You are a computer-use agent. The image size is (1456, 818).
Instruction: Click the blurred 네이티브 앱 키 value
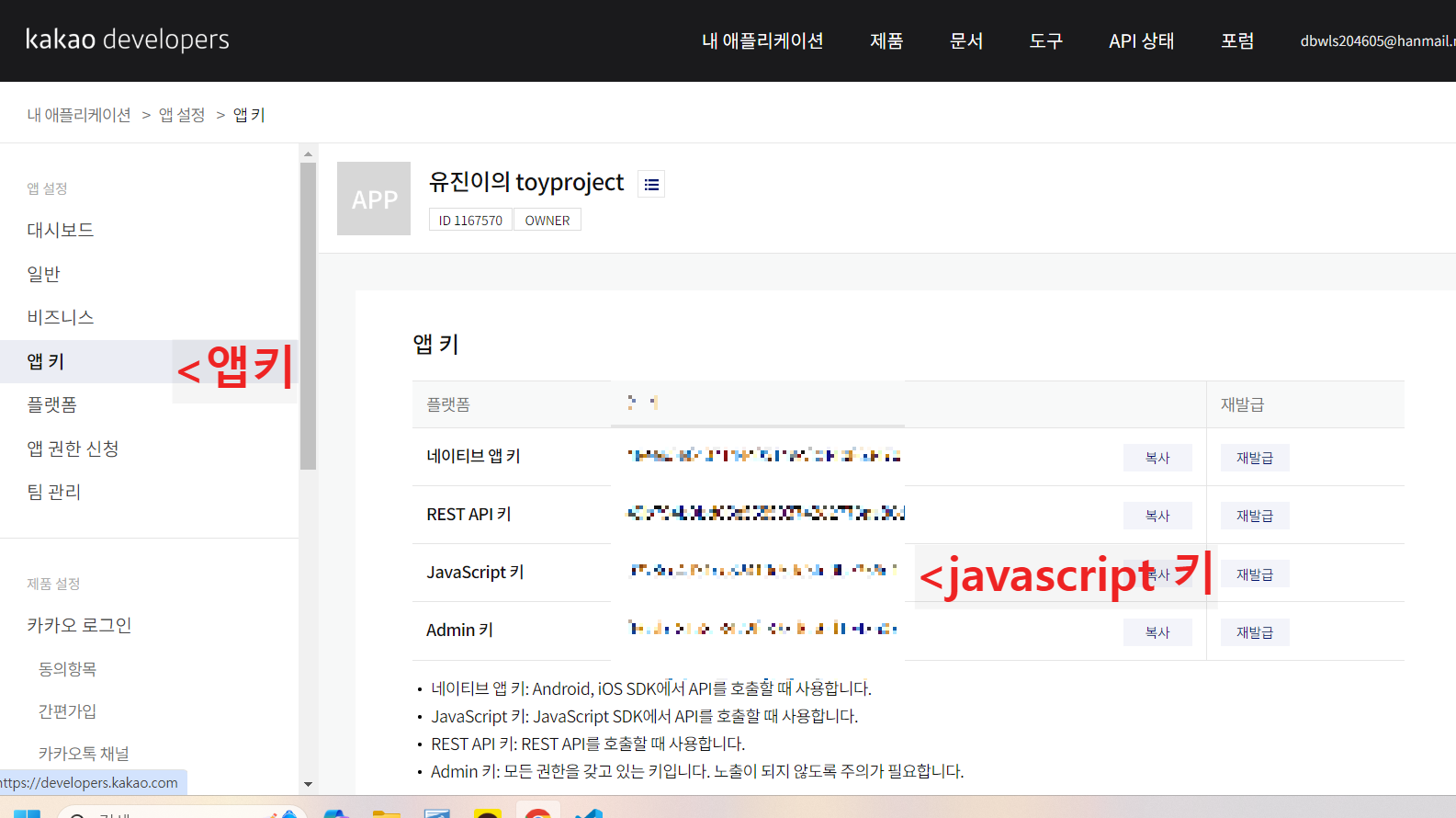[x=764, y=455]
